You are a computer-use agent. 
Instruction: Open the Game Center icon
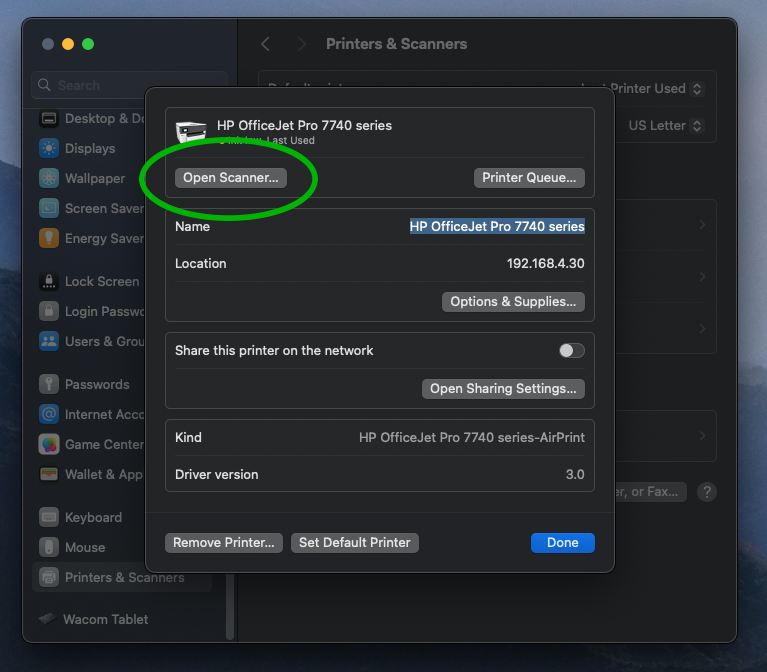(x=49, y=444)
